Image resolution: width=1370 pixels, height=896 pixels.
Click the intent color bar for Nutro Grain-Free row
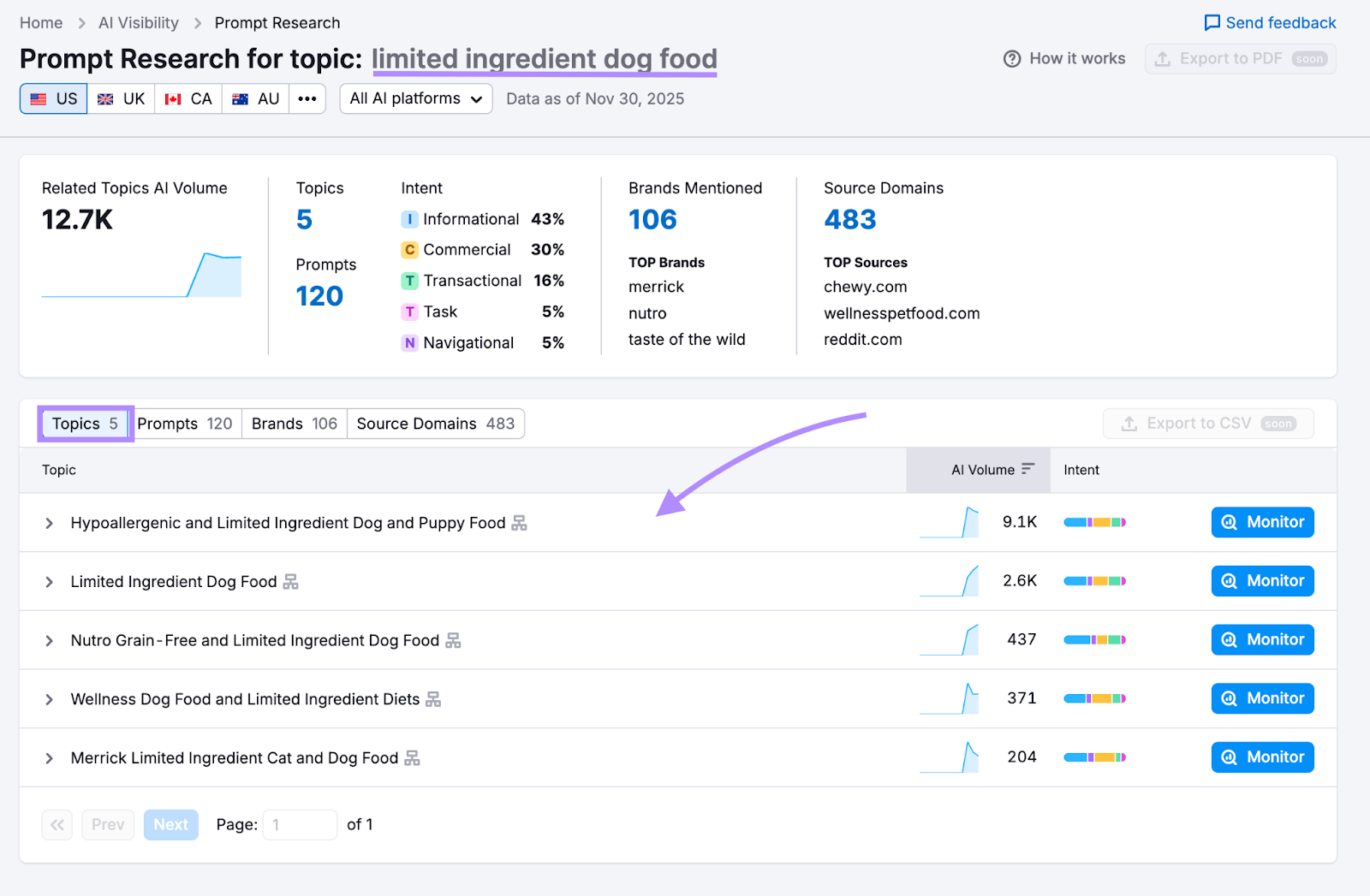pos(1093,639)
